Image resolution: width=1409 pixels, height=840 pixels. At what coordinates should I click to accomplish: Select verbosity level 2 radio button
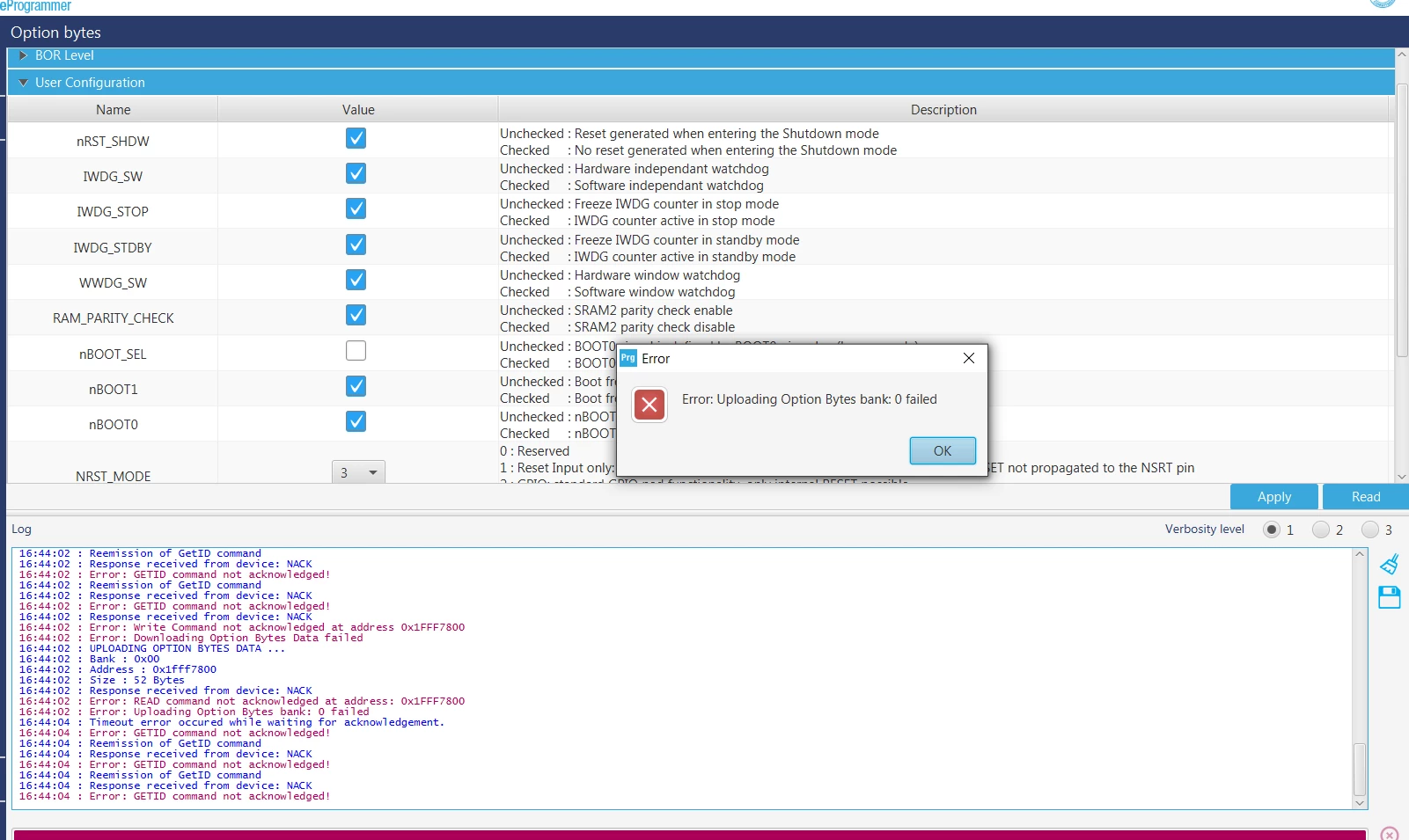click(x=1321, y=530)
